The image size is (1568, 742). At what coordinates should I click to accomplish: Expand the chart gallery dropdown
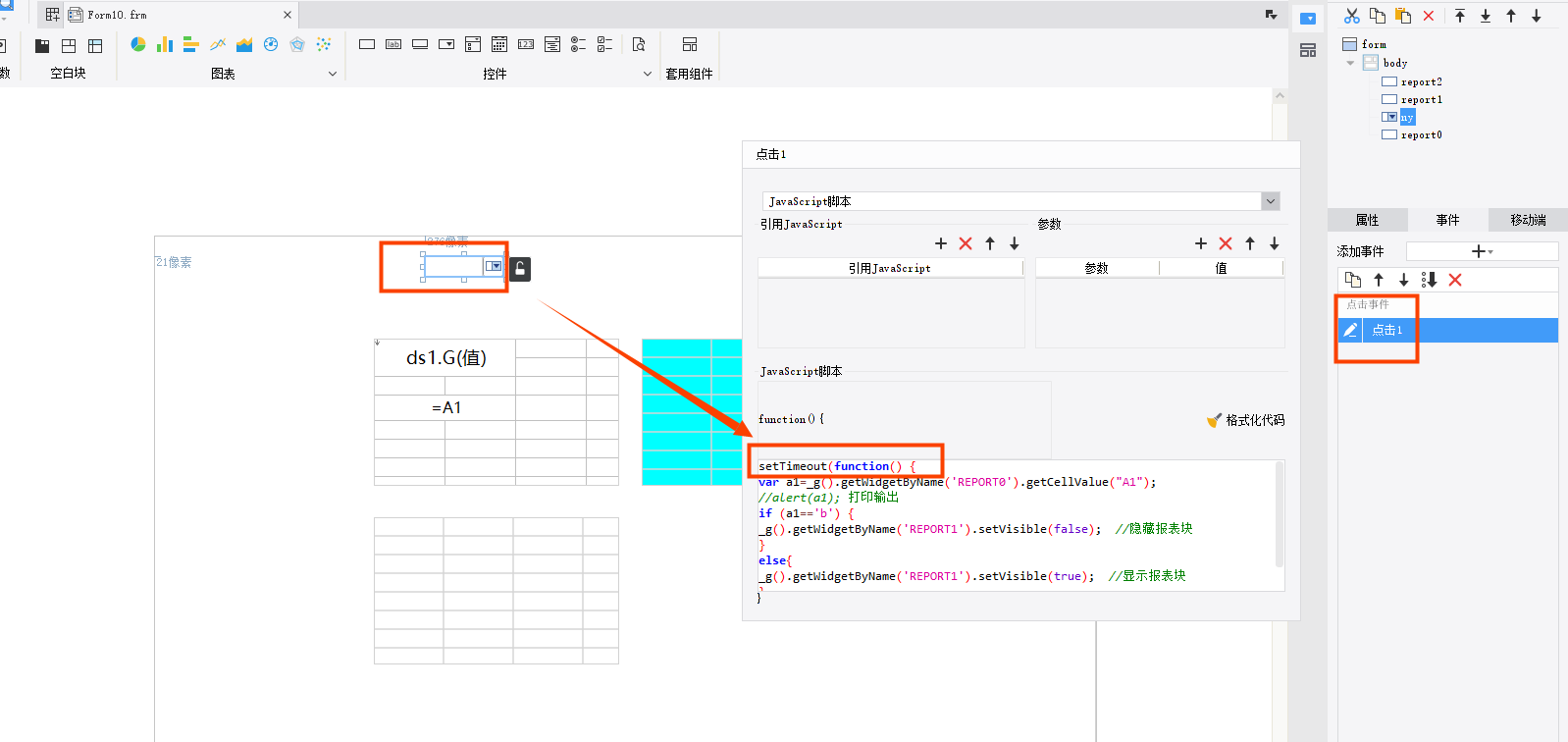[x=333, y=74]
